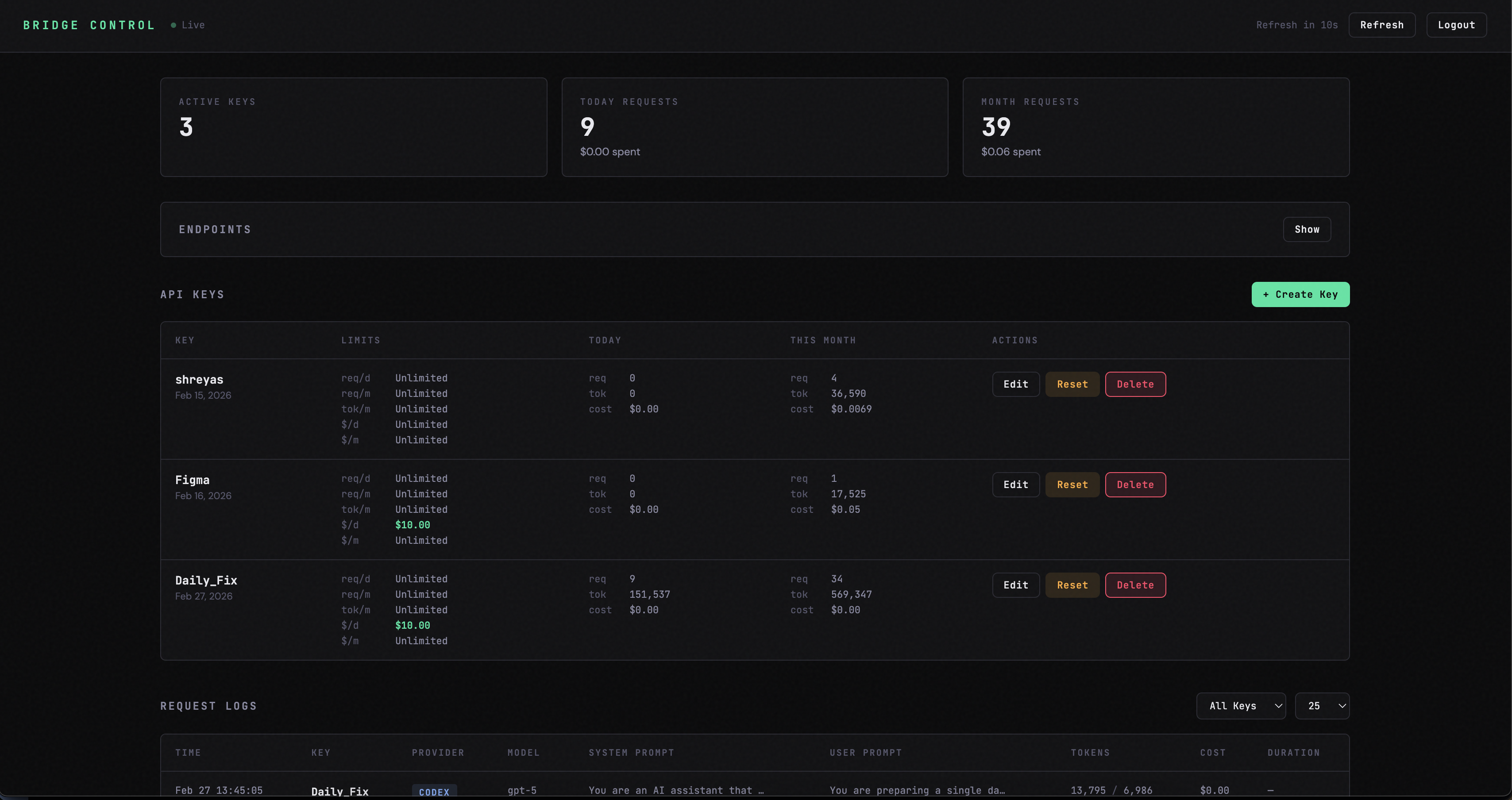Expand the key filter above Request Logs
Viewport: 1512px width, 800px height.
[x=1241, y=705]
